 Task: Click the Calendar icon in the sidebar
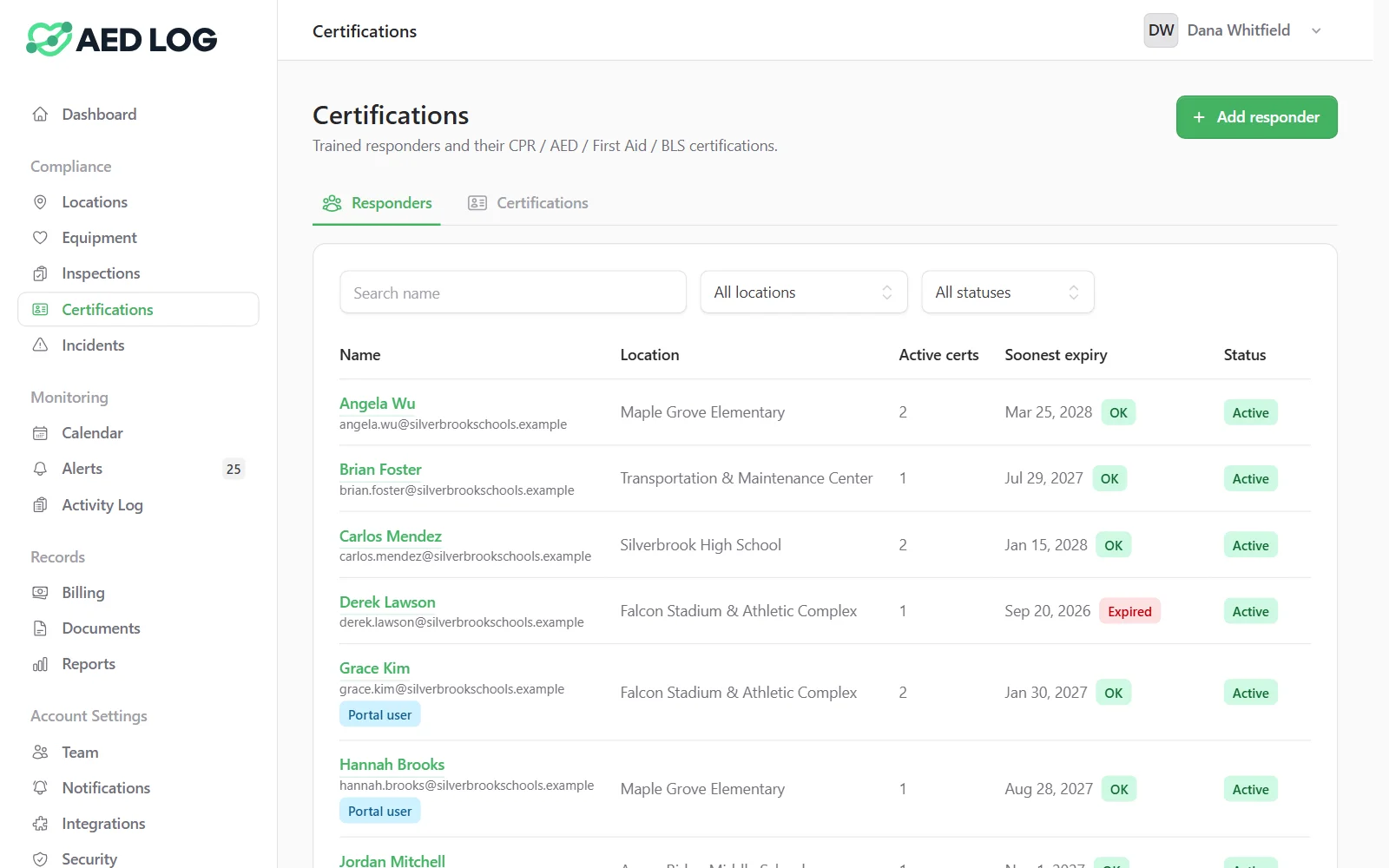pyautogui.click(x=40, y=433)
